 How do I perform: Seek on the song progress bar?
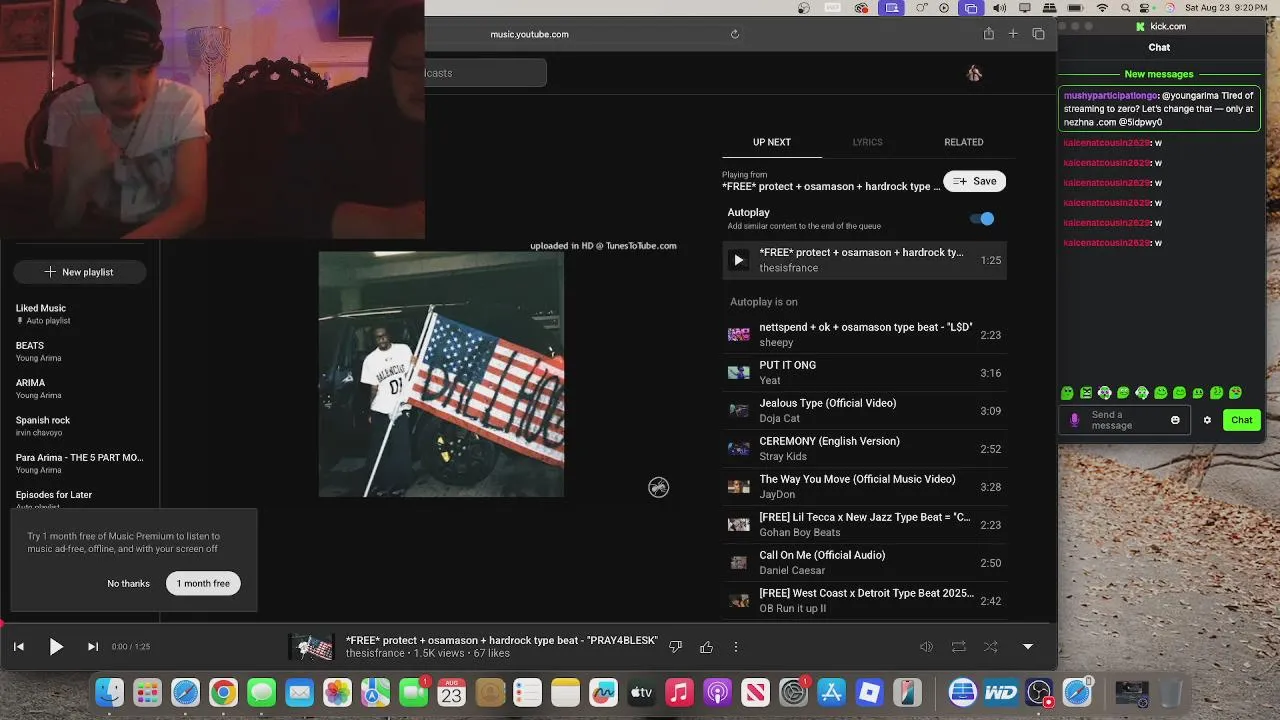[528, 625]
